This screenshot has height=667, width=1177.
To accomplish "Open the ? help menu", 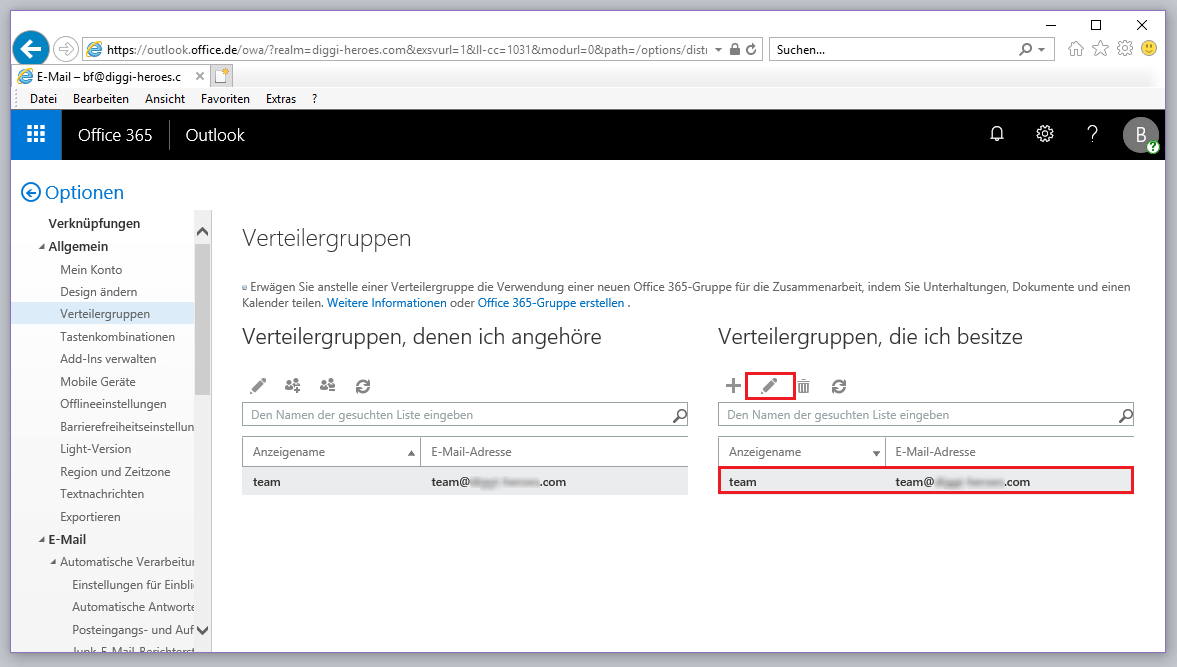I will coord(315,98).
